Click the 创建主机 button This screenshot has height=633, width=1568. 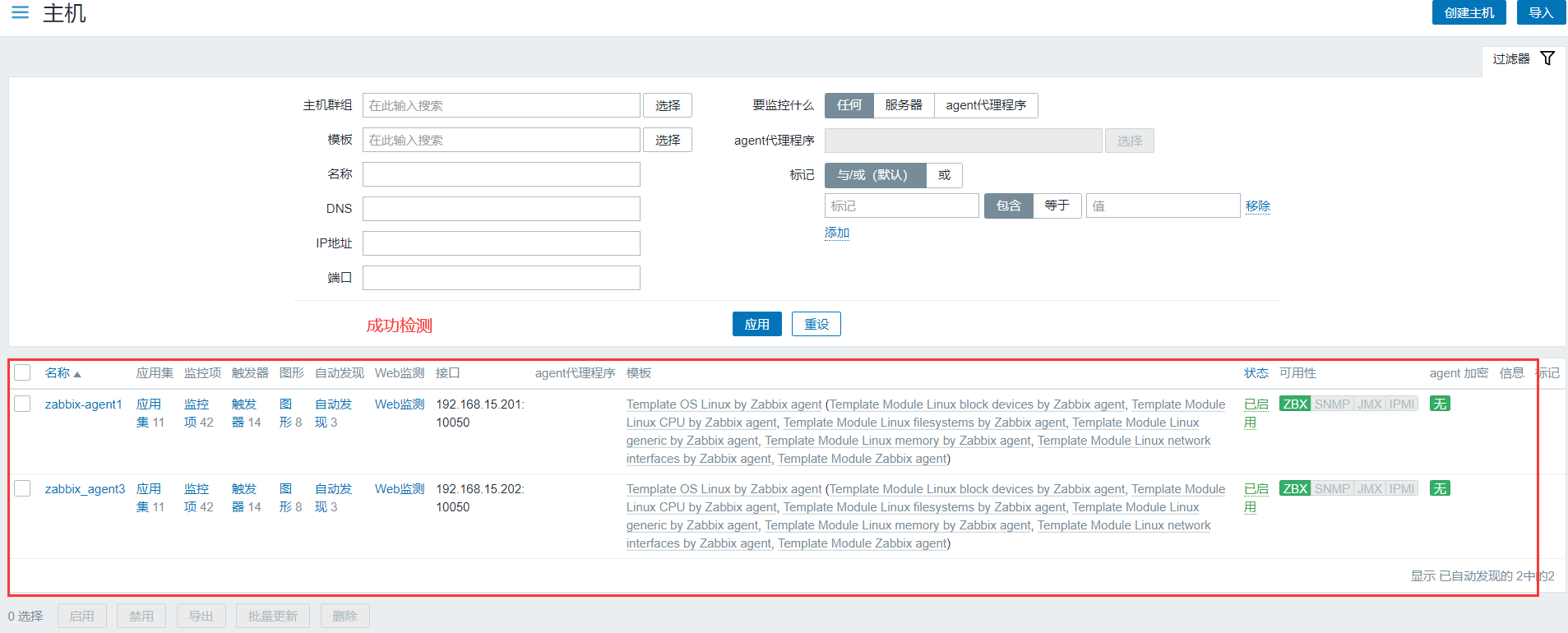[x=1469, y=12]
